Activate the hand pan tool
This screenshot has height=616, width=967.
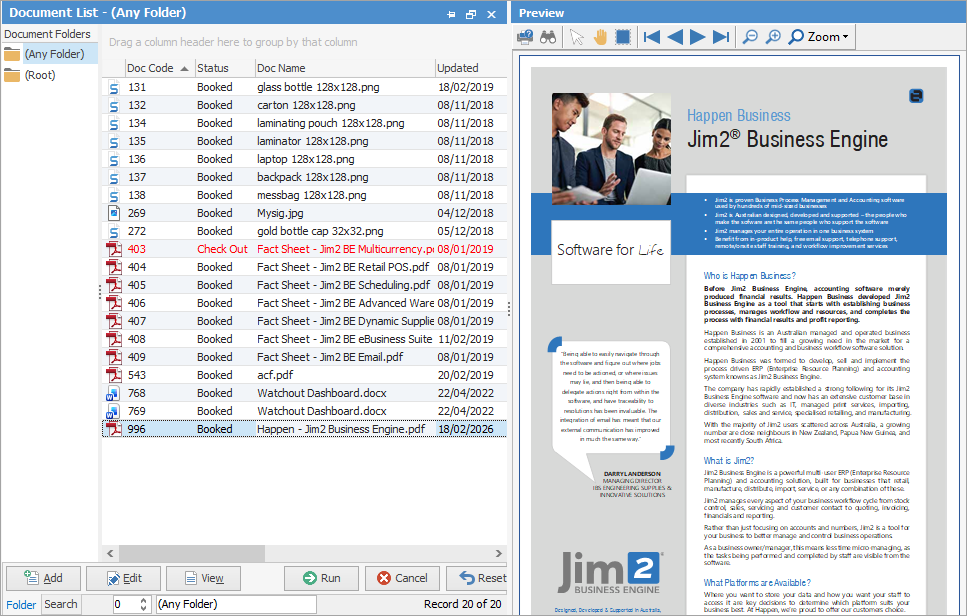[600, 37]
